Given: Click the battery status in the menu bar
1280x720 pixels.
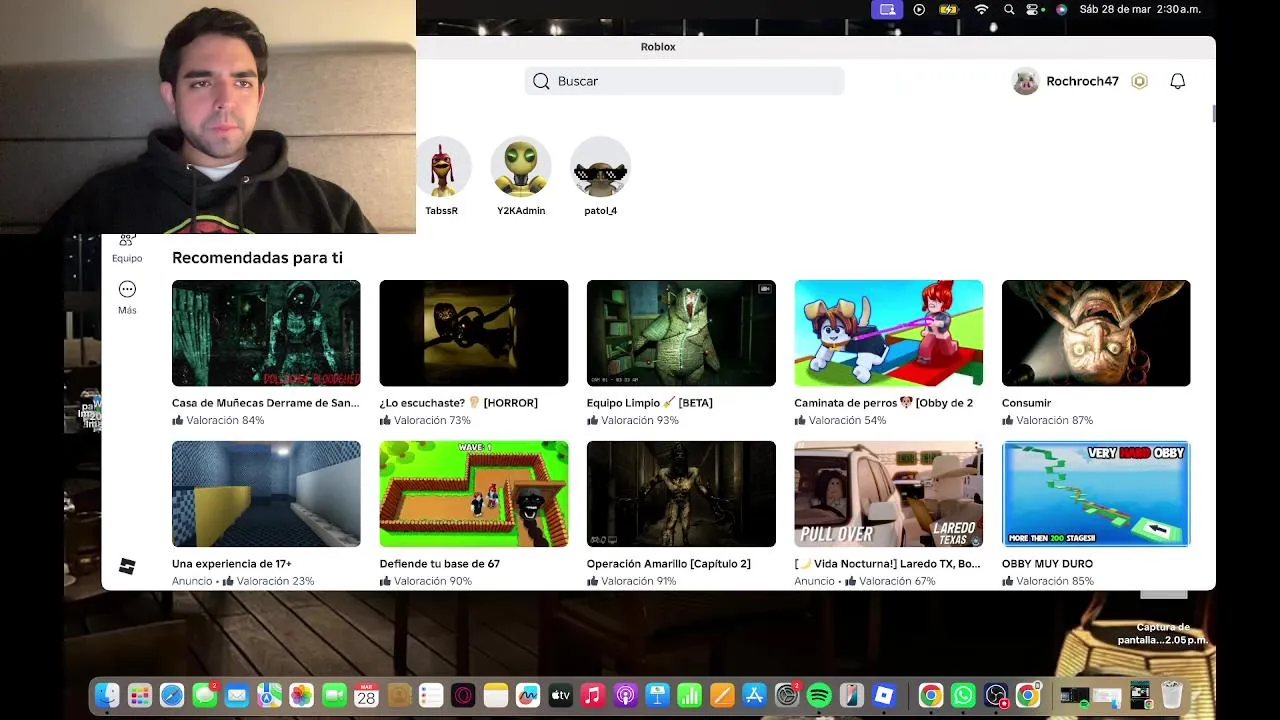Looking at the screenshot, I should (949, 9).
